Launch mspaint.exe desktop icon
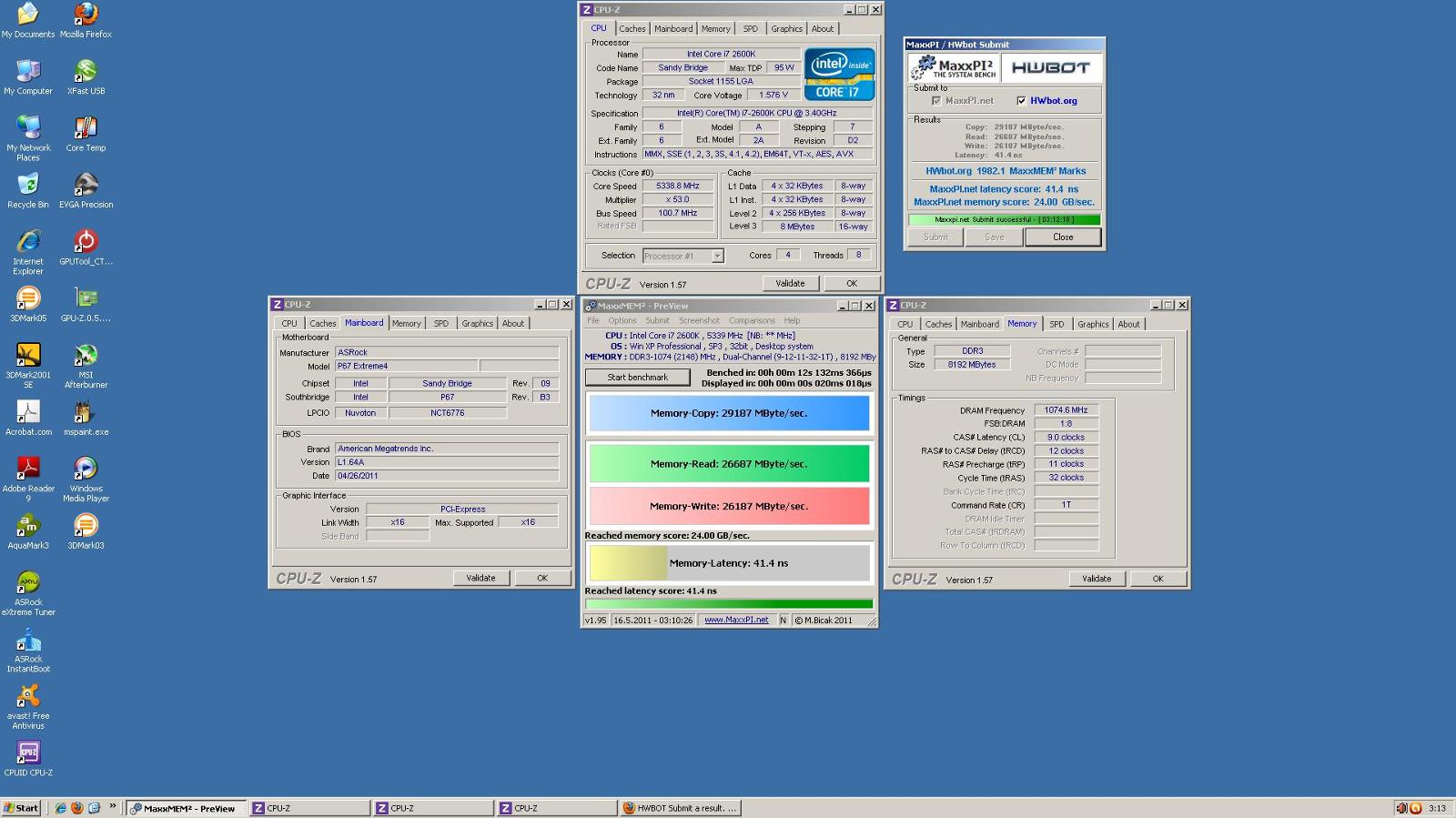The image size is (1456, 818). [x=86, y=418]
